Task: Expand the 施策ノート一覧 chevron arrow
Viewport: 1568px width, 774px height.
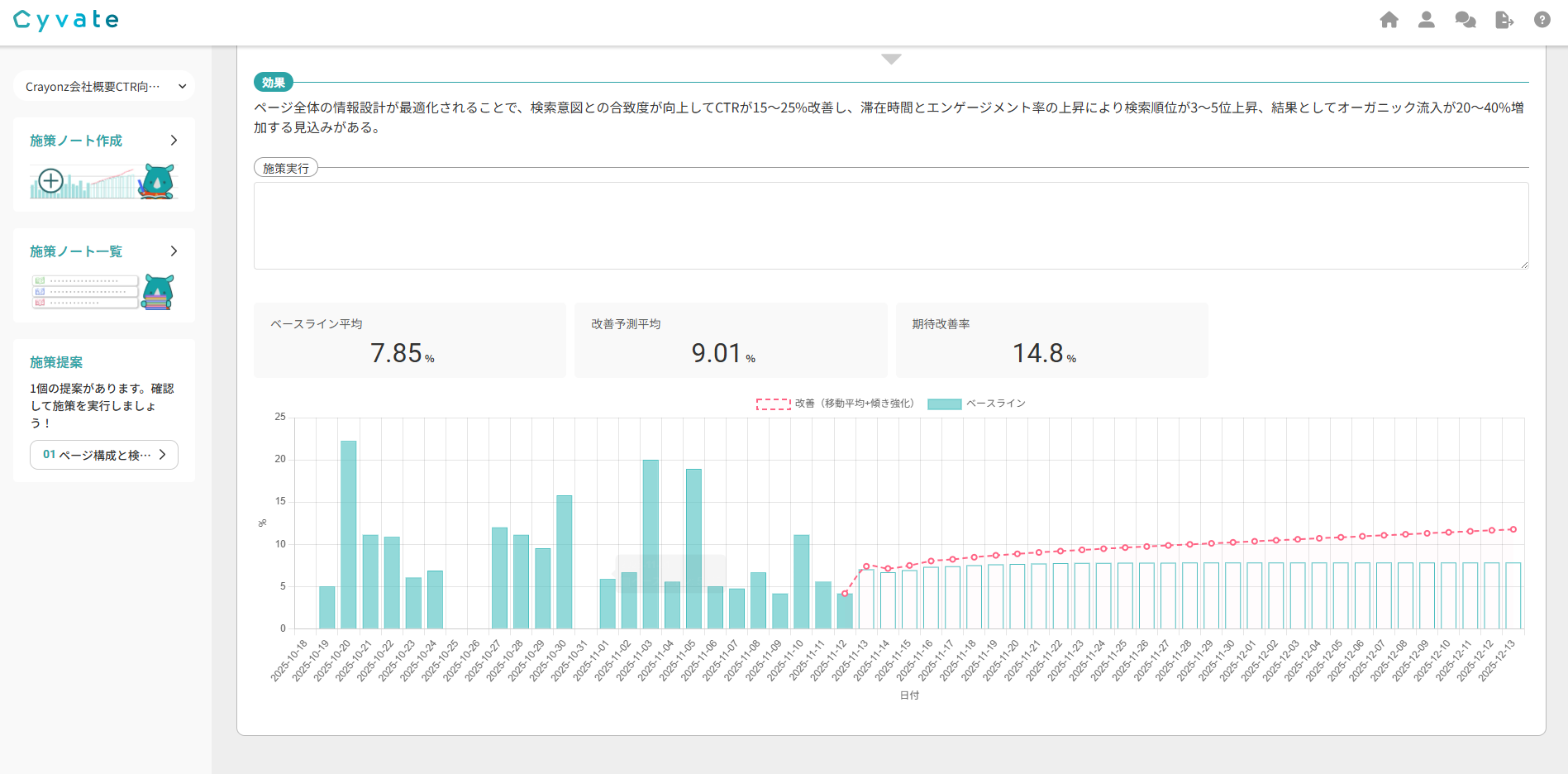Action: click(x=174, y=251)
